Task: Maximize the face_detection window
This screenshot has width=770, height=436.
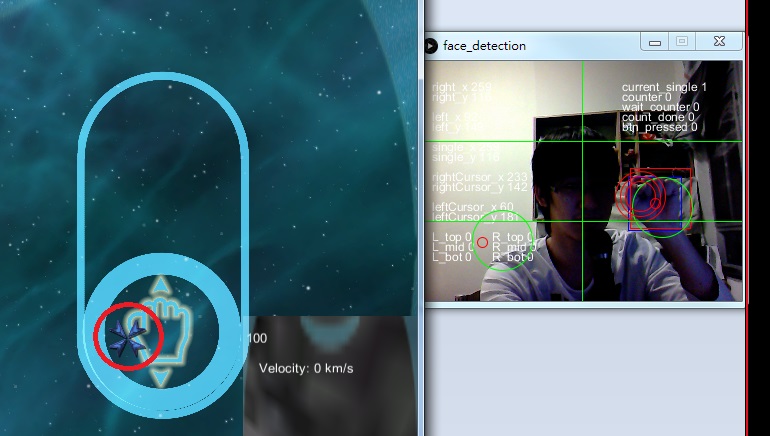Action: [x=682, y=42]
